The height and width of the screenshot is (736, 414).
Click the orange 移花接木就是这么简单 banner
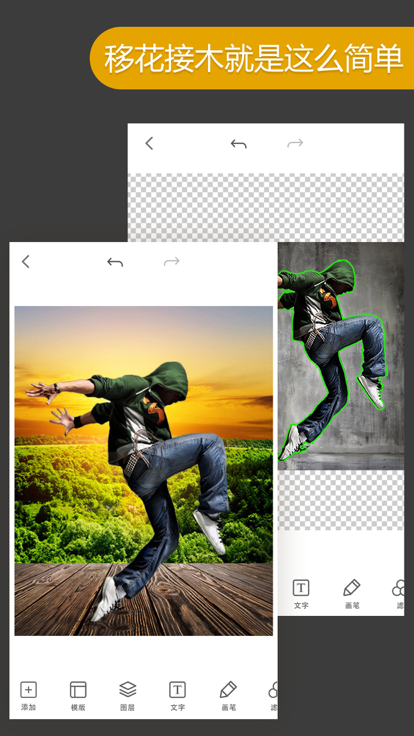click(x=252, y=58)
